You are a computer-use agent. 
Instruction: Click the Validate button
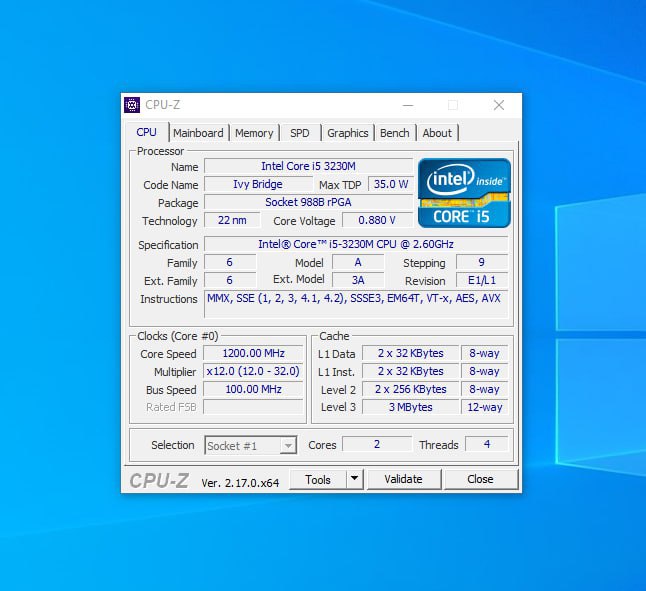(403, 479)
